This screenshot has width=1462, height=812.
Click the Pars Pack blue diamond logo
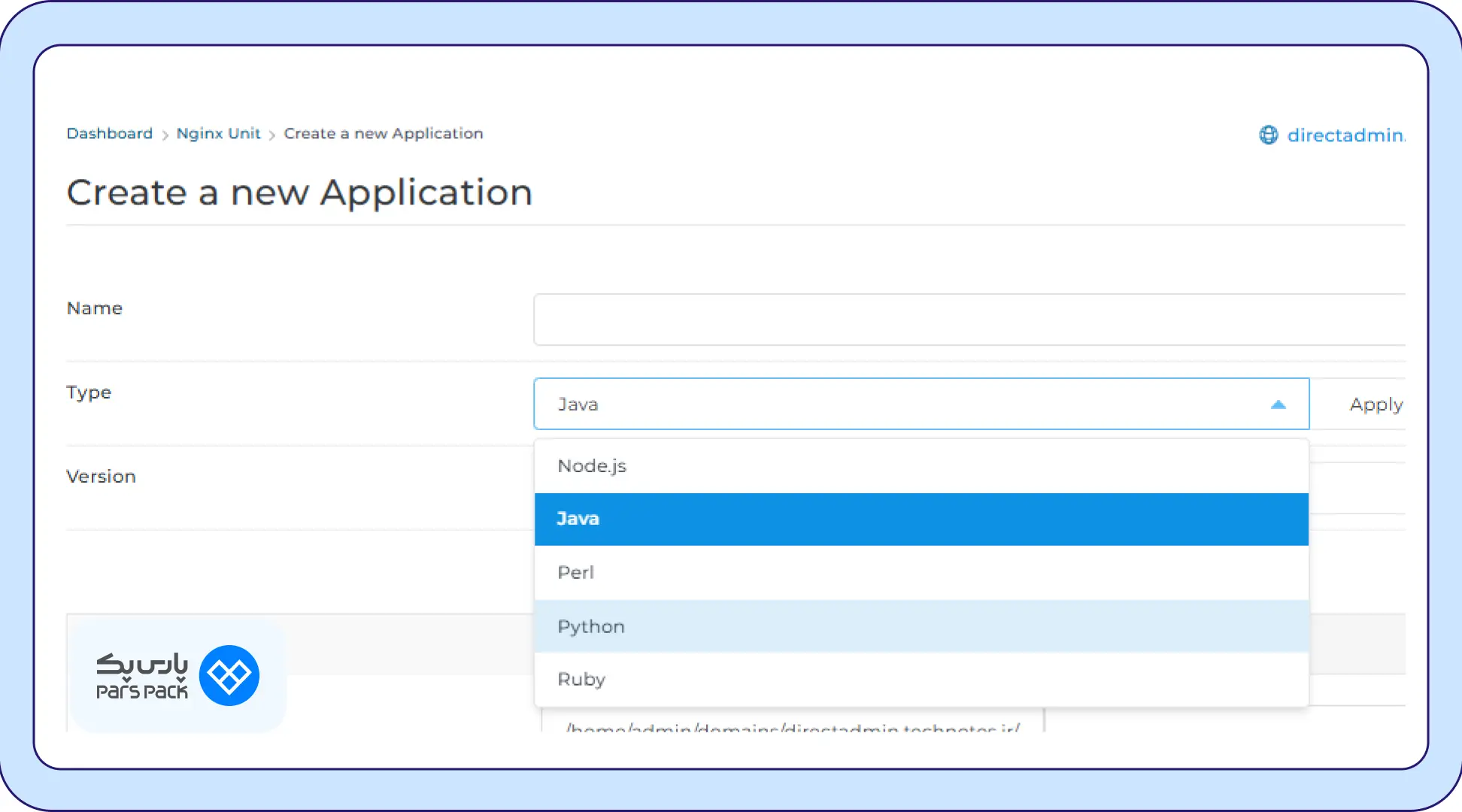229,675
